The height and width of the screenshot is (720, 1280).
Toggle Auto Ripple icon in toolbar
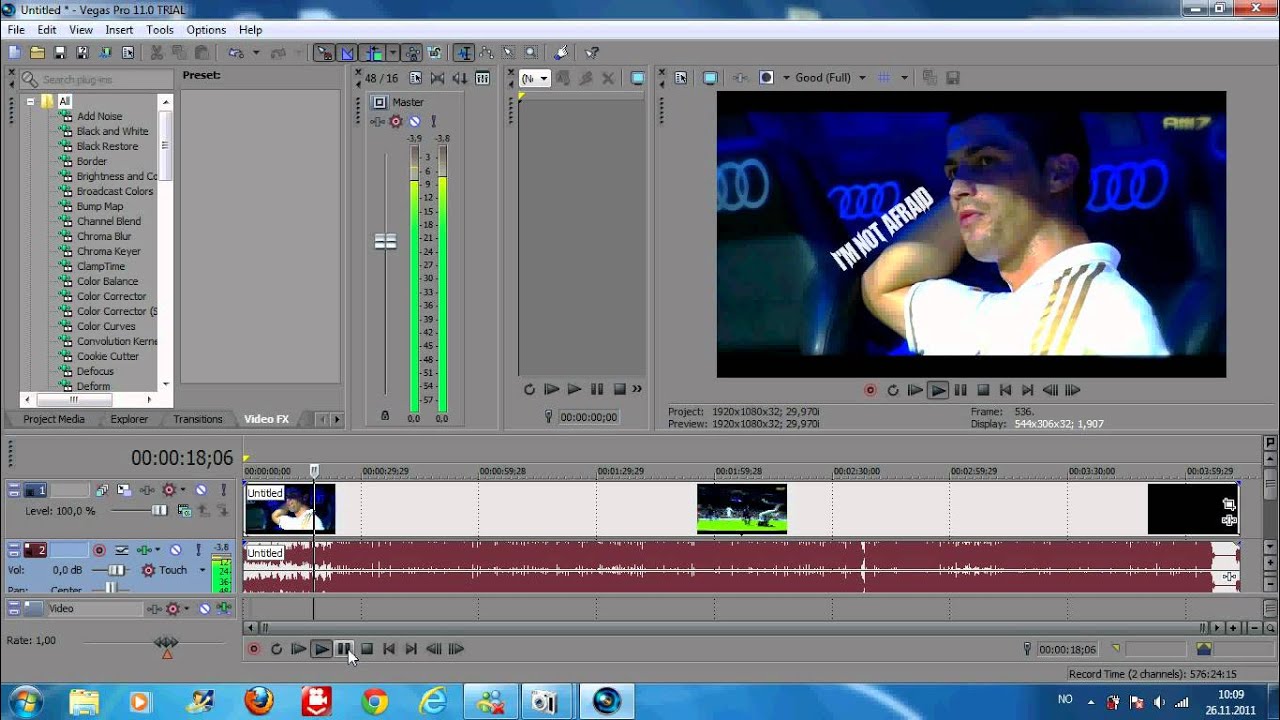[371, 52]
